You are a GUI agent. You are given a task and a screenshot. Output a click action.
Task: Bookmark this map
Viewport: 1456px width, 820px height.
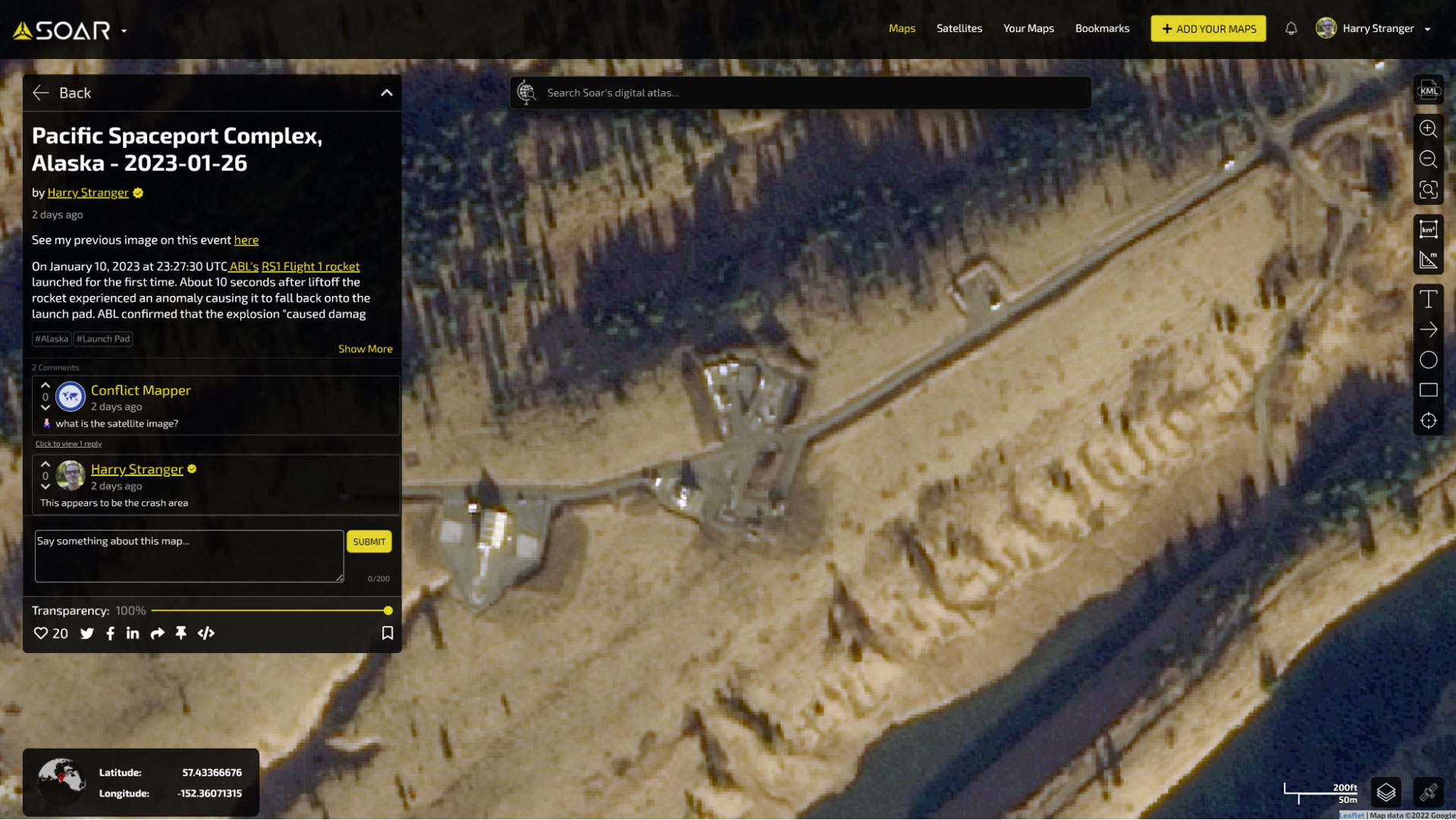click(x=387, y=633)
